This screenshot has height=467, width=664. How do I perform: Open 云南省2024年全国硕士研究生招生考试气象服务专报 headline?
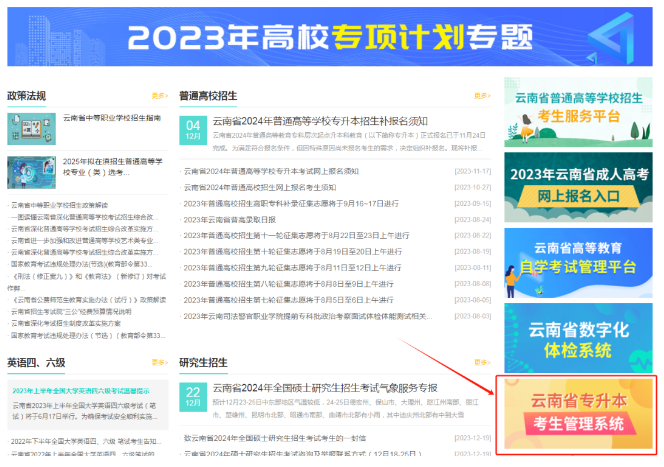pyautogui.click(x=325, y=387)
